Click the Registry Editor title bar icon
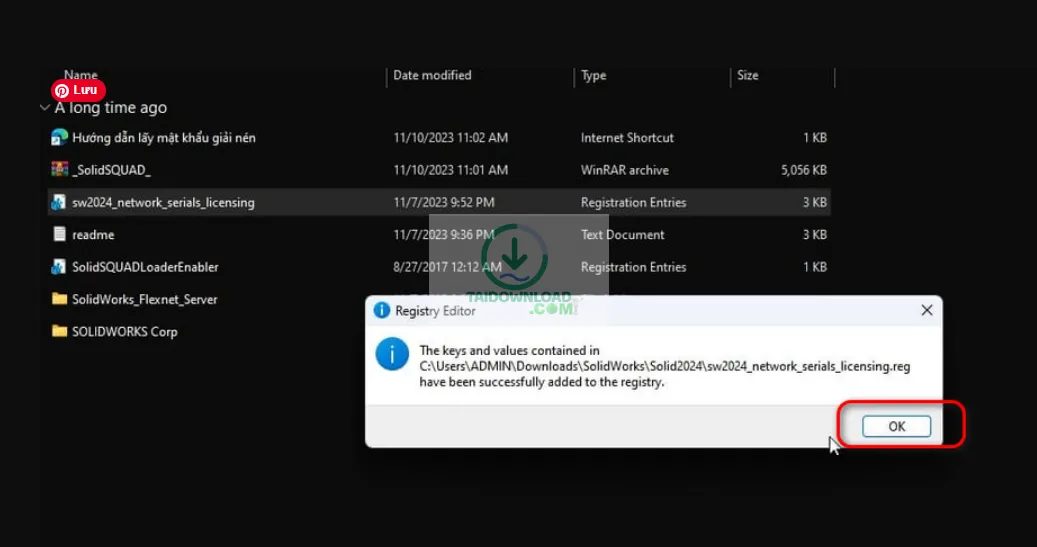Image resolution: width=1037 pixels, height=547 pixels. (x=381, y=311)
